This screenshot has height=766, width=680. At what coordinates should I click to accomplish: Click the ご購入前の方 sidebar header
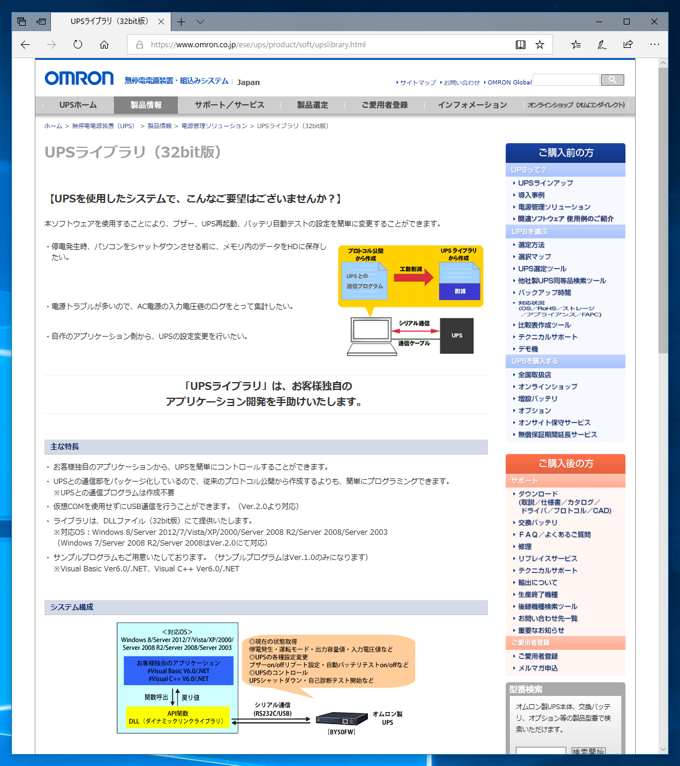tap(565, 153)
